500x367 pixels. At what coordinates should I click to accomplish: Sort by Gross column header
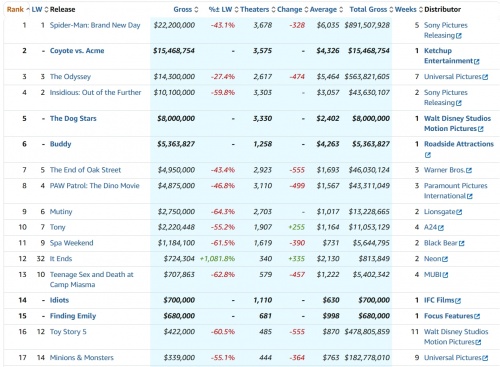(183, 9)
